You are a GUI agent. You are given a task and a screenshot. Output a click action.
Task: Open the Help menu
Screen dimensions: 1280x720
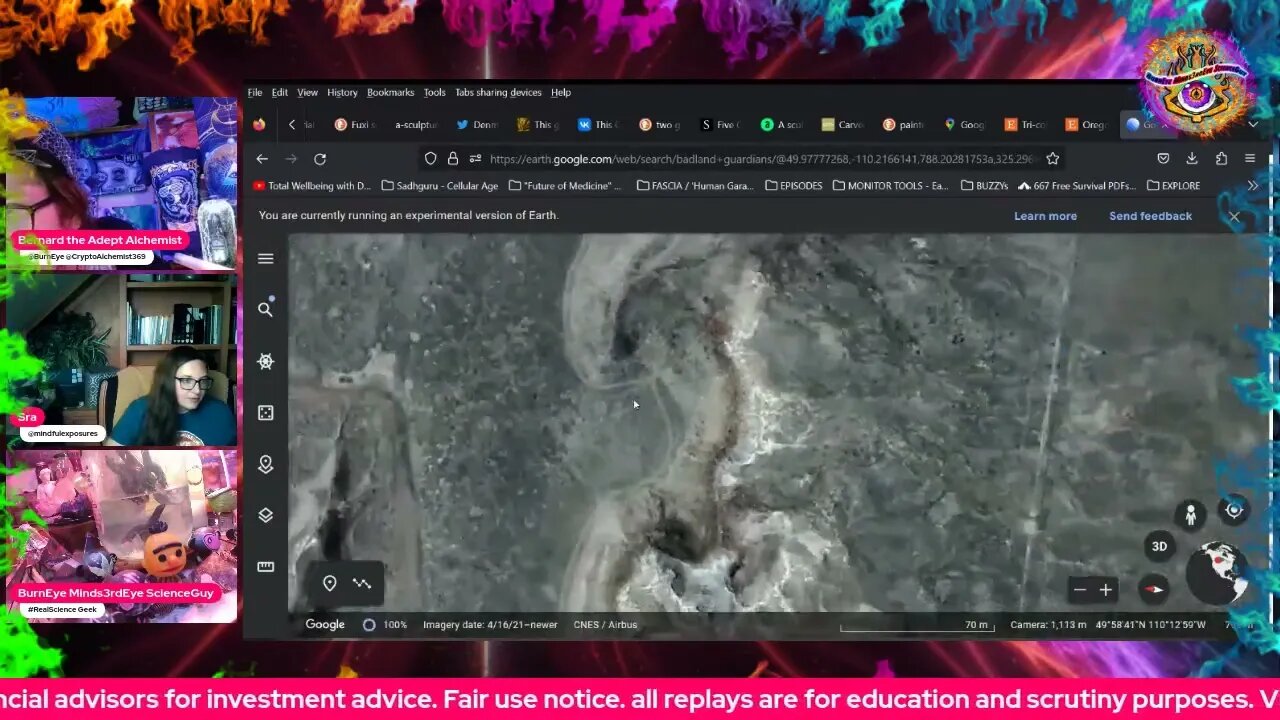pyautogui.click(x=561, y=93)
